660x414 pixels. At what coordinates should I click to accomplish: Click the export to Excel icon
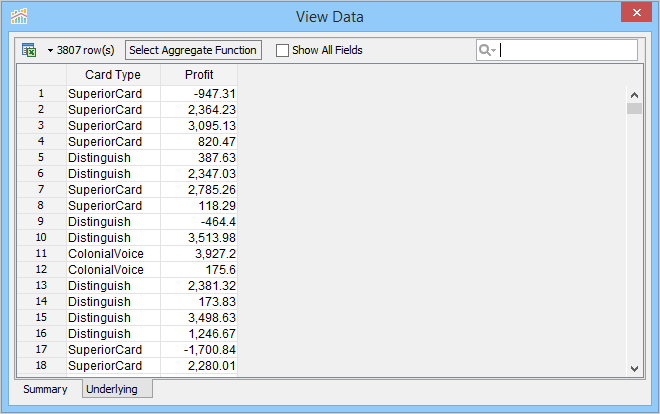29,50
